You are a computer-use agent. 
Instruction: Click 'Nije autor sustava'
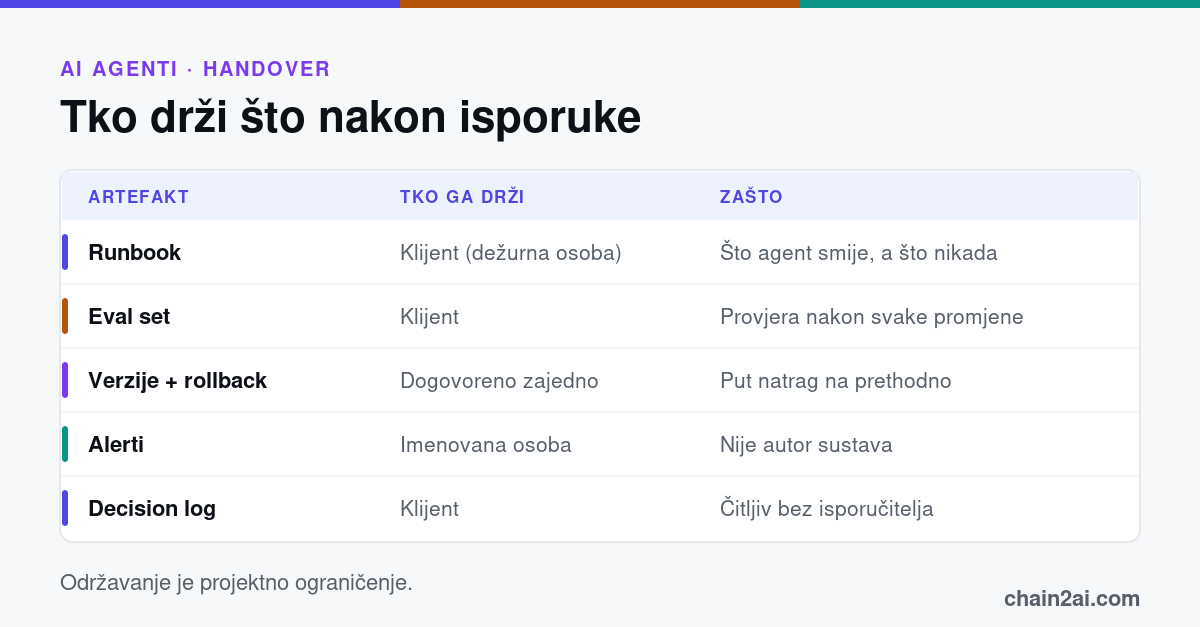point(806,445)
